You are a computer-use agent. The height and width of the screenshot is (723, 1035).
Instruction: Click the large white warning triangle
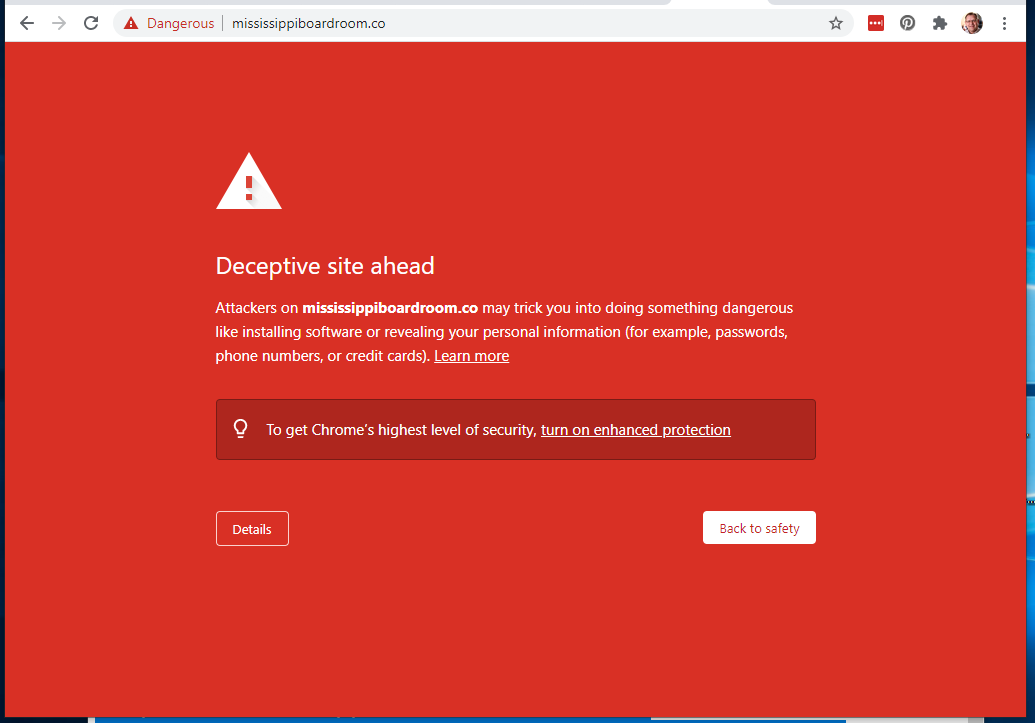249,182
